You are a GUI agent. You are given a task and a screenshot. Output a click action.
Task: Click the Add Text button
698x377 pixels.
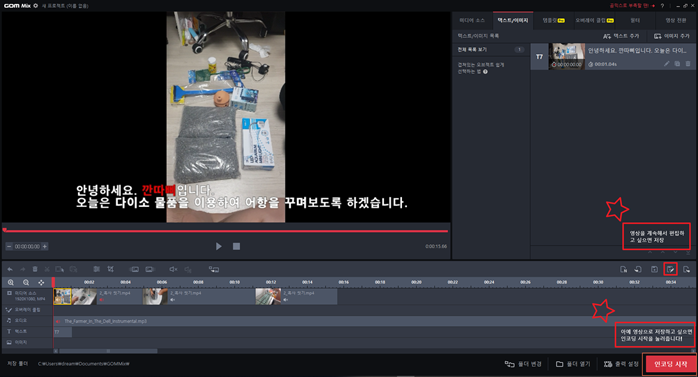point(621,36)
